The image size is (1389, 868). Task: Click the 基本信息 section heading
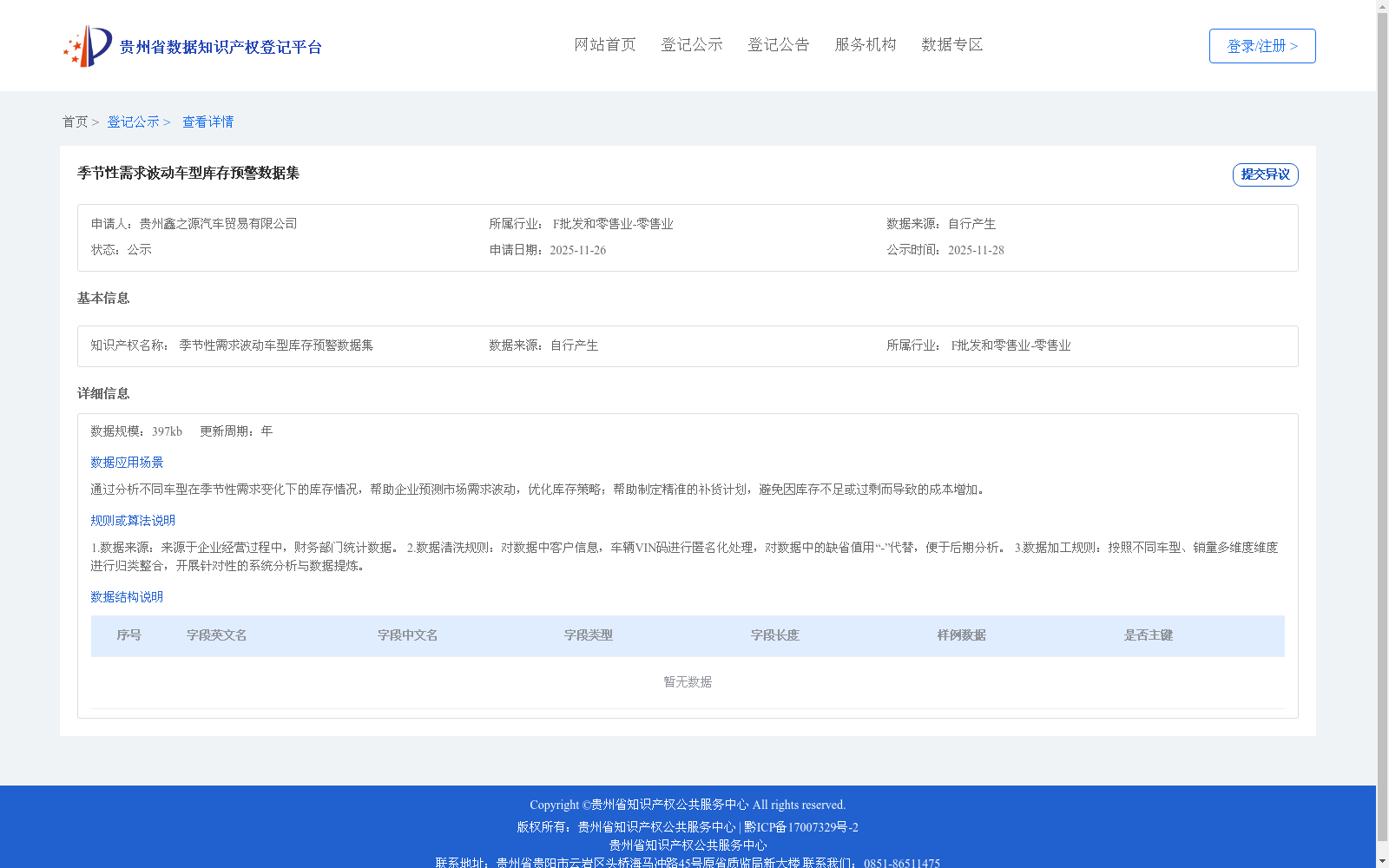[x=103, y=299]
